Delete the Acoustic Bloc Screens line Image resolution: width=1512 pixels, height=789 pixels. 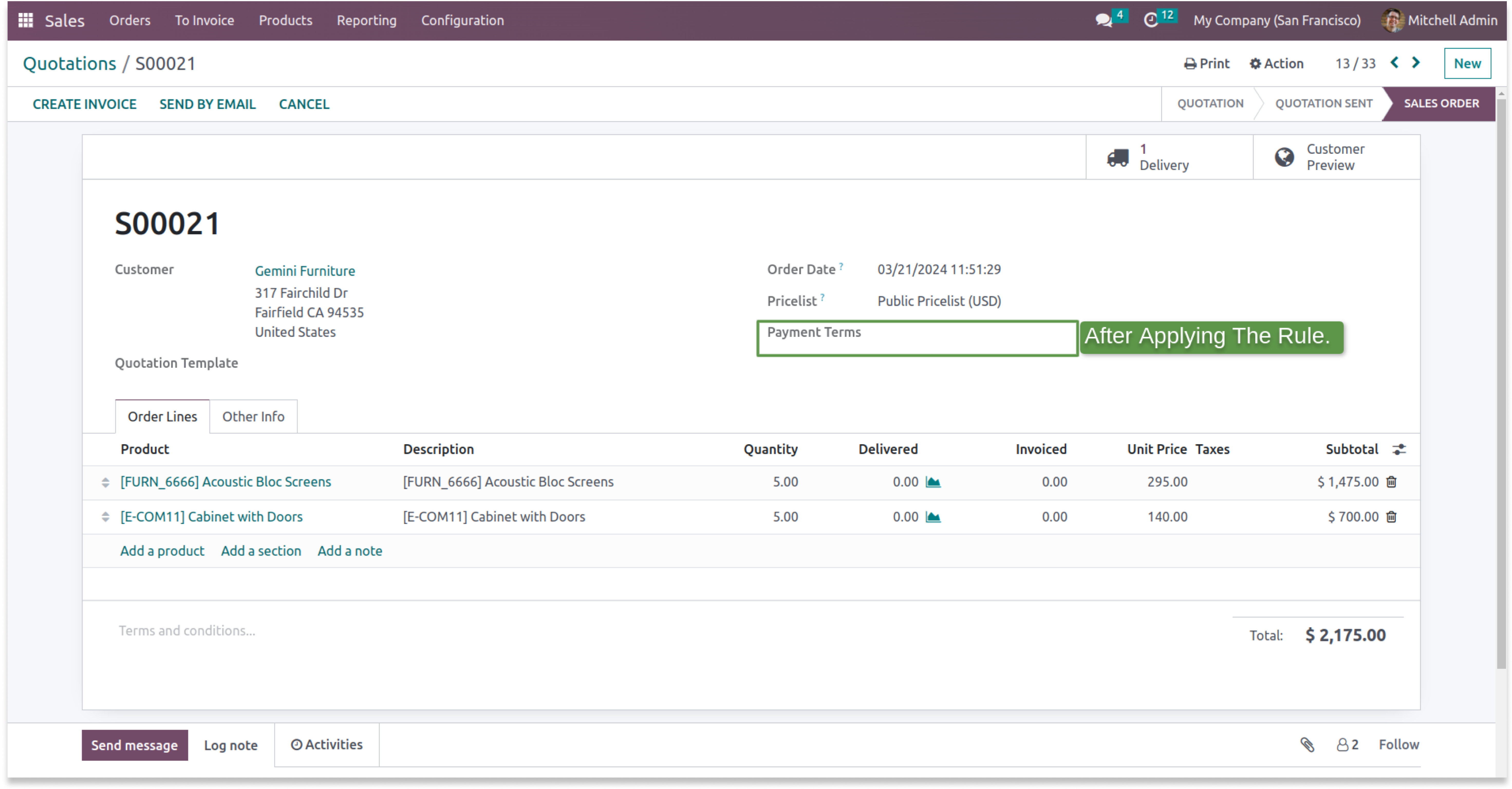pos(1391,482)
